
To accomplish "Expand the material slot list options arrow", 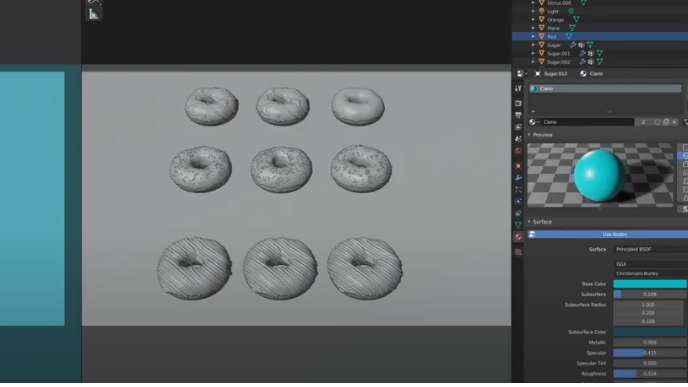I will tap(533, 111).
